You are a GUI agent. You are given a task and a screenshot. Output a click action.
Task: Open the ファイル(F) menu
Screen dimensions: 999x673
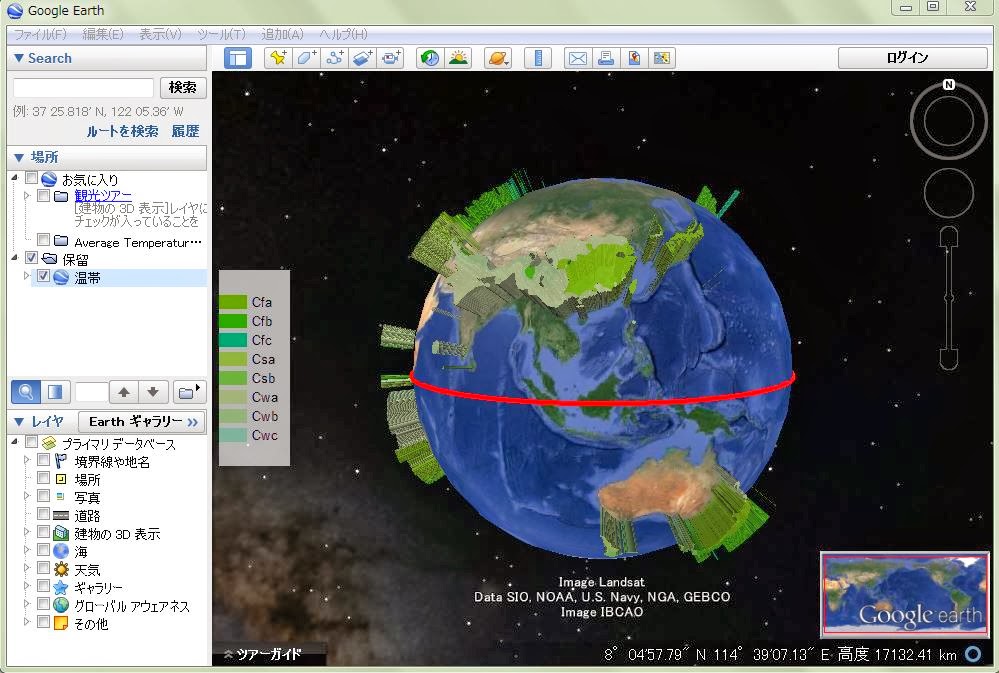click(x=40, y=34)
